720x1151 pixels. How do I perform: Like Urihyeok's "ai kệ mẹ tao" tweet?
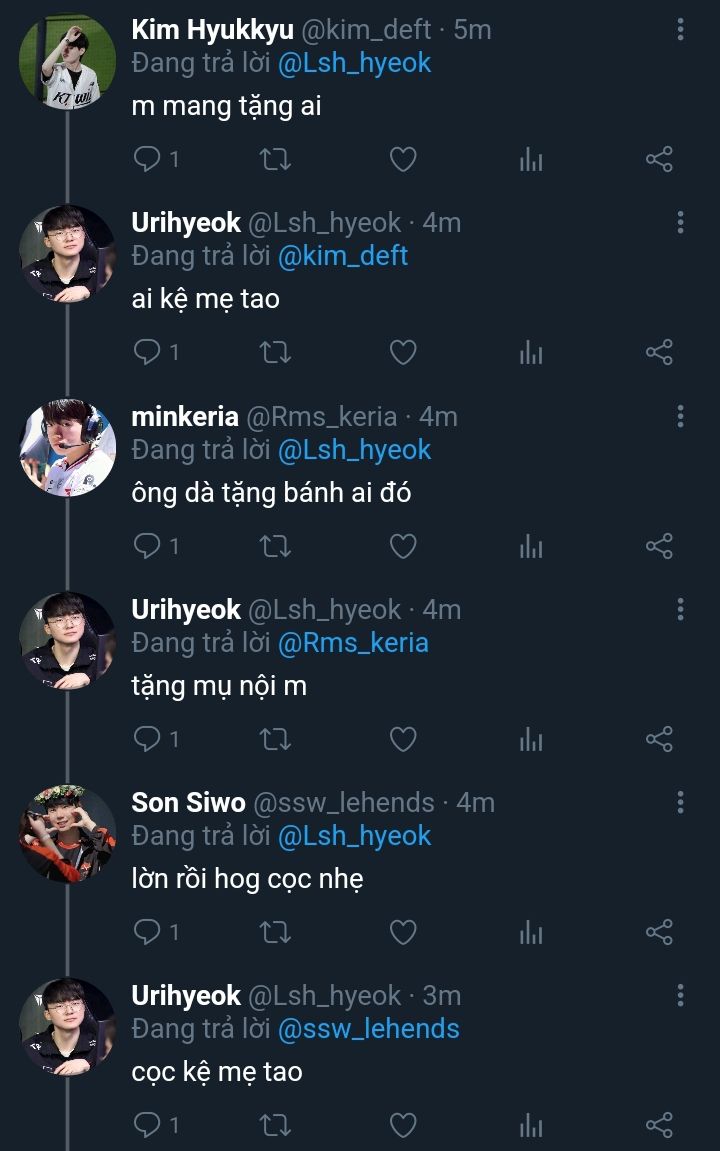coord(402,352)
